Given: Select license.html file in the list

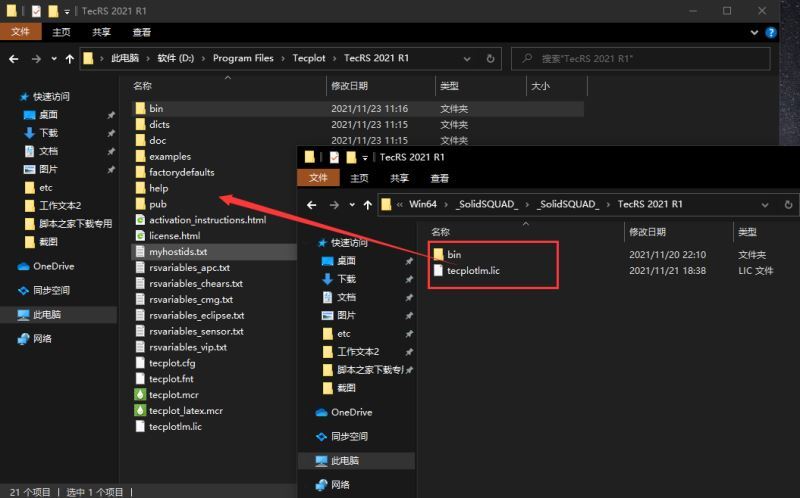Looking at the screenshot, I should click(174, 236).
